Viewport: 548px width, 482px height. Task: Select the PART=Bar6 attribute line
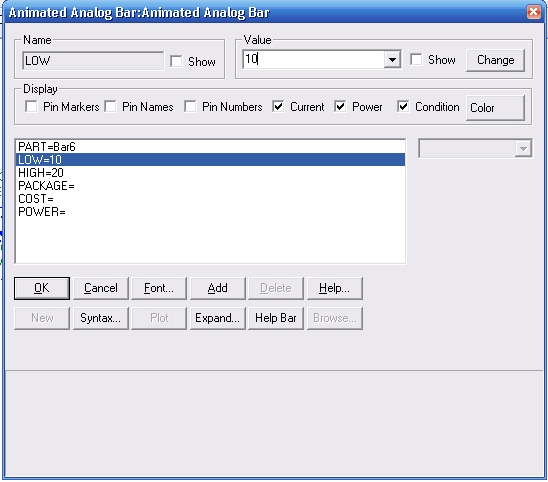pos(210,147)
